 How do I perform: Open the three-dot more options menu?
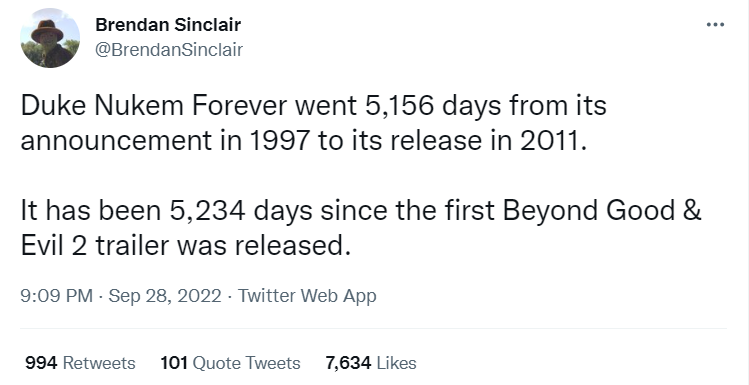[x=715, y=25]
